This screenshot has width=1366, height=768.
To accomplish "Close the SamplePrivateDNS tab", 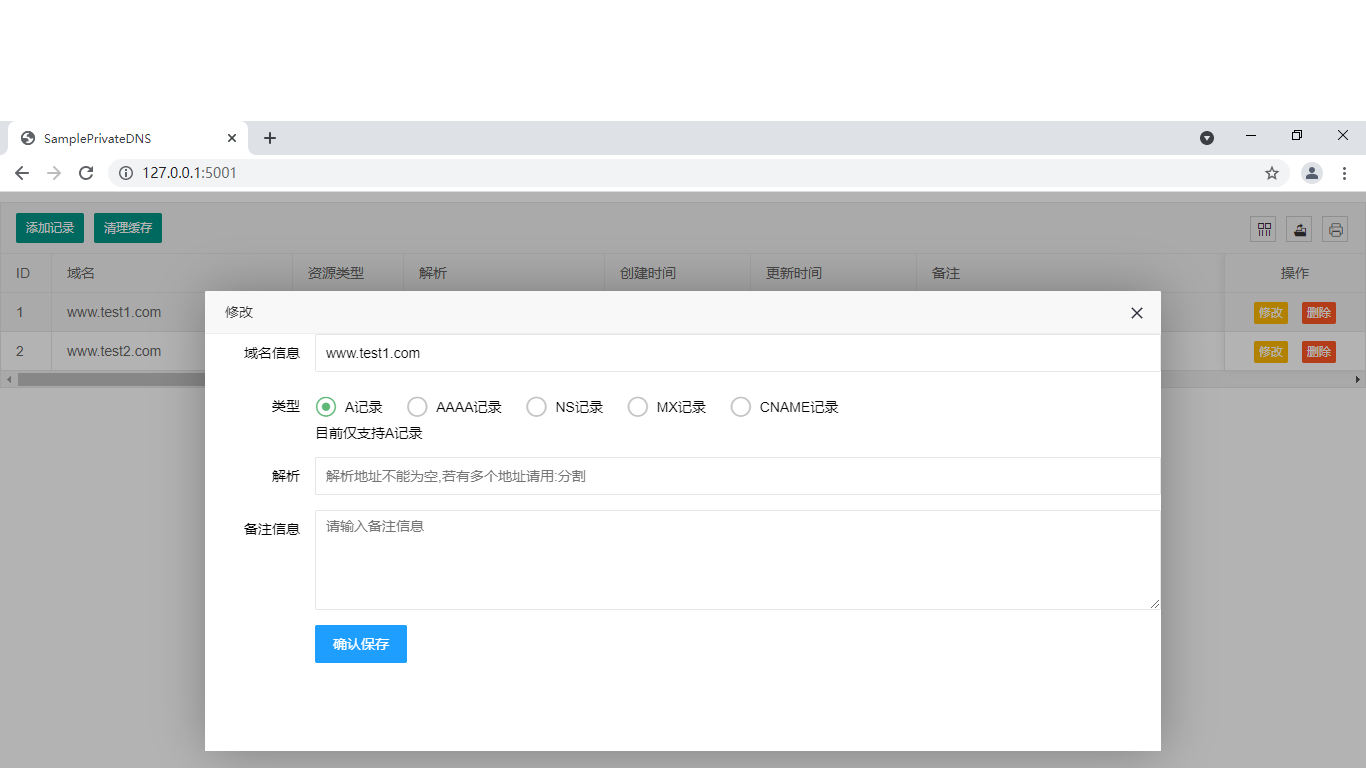I will pyautogui.click(x=232, y=138).
